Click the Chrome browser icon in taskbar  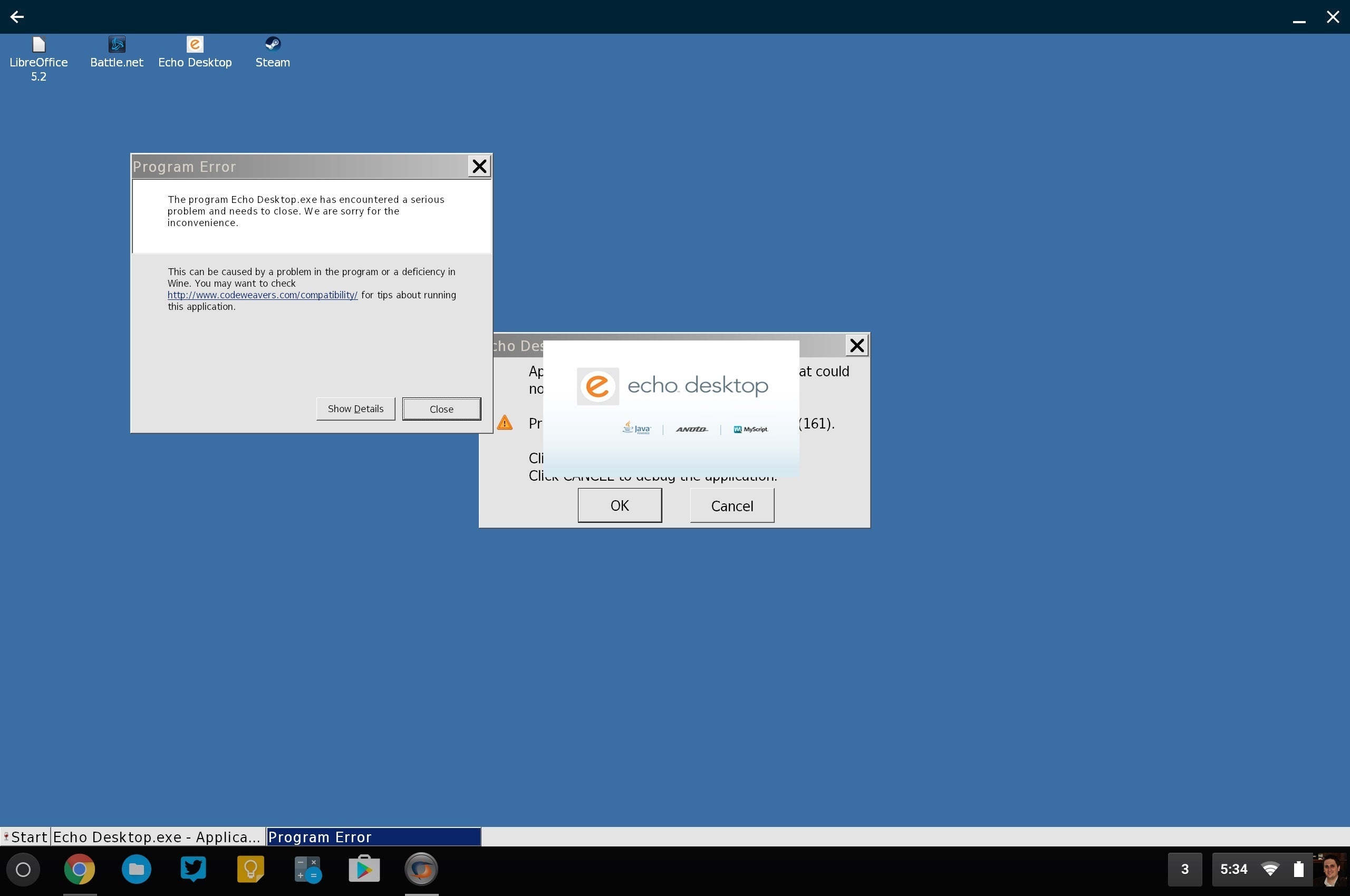click(x=80, y=868)
